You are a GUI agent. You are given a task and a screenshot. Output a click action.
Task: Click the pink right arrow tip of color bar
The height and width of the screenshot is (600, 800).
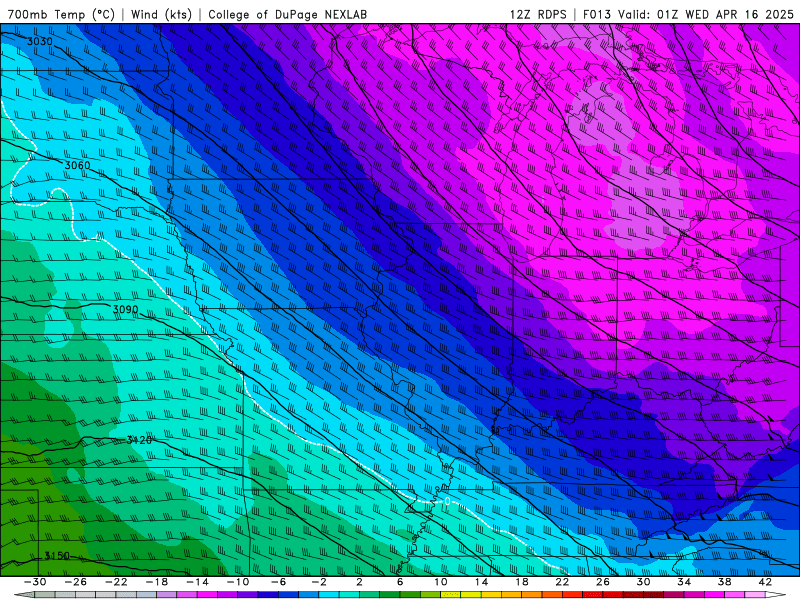click(776, 595)
